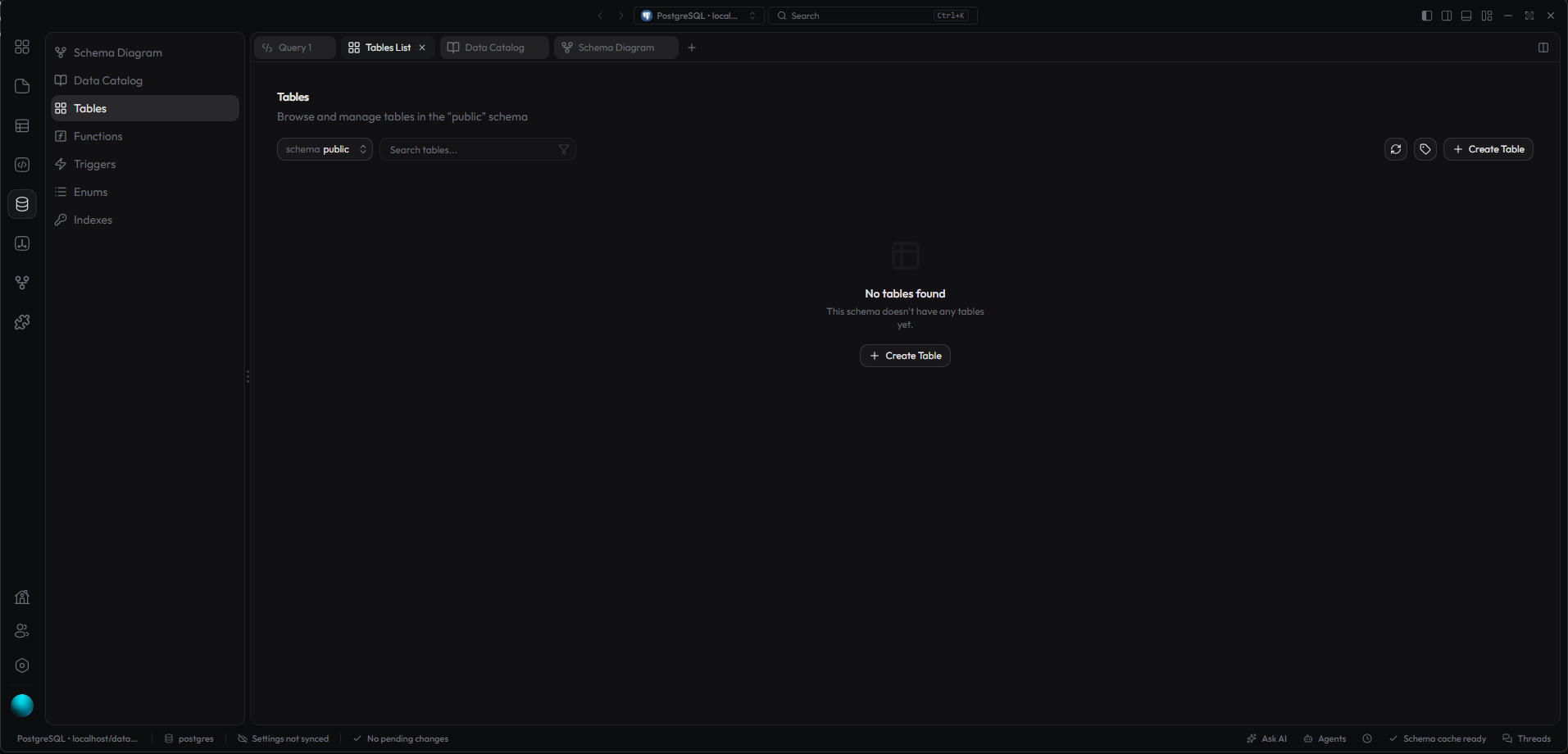
Task: Click the filter icon in the table search
Action: 564,149
